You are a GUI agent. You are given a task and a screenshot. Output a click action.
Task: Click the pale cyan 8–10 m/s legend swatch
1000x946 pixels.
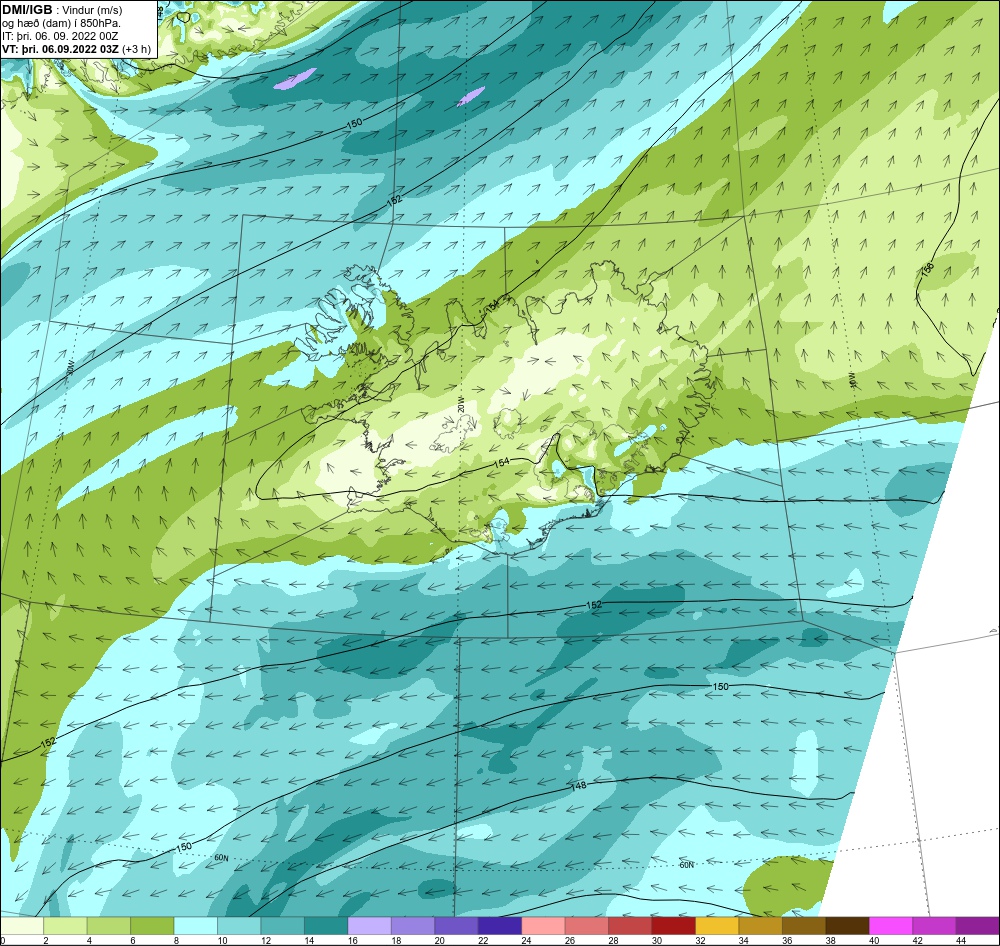coord(196,926)
